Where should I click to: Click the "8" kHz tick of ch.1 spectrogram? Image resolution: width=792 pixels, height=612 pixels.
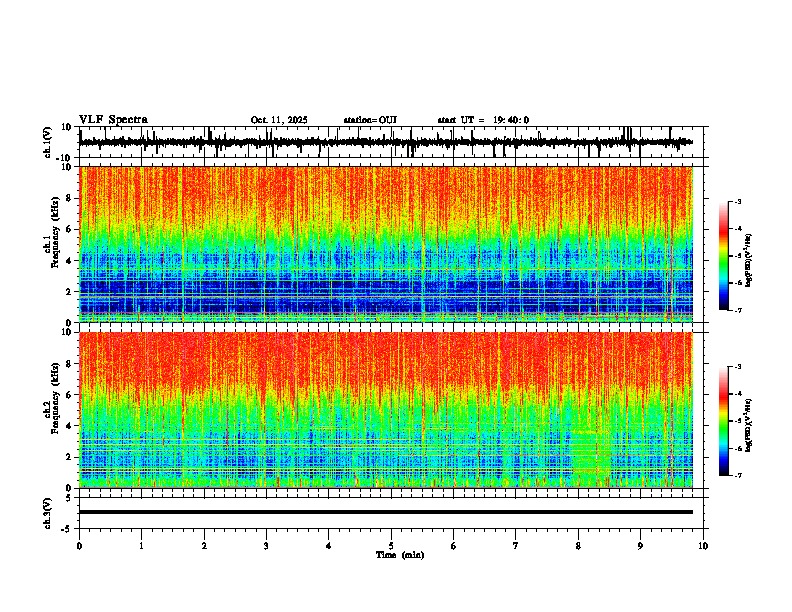pyautogui.click(x=70, y=198)
